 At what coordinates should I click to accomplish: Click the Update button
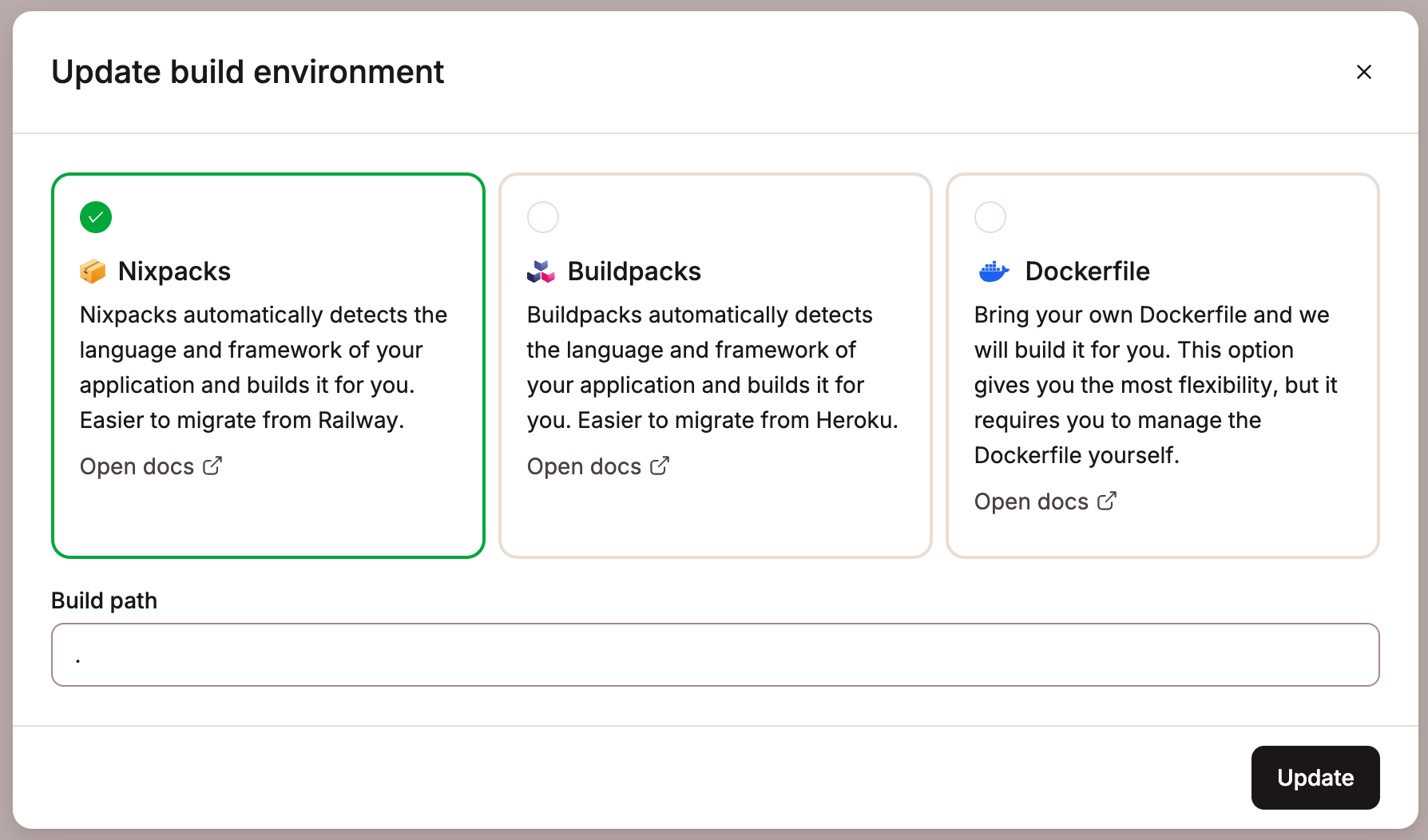(1315, 777)
